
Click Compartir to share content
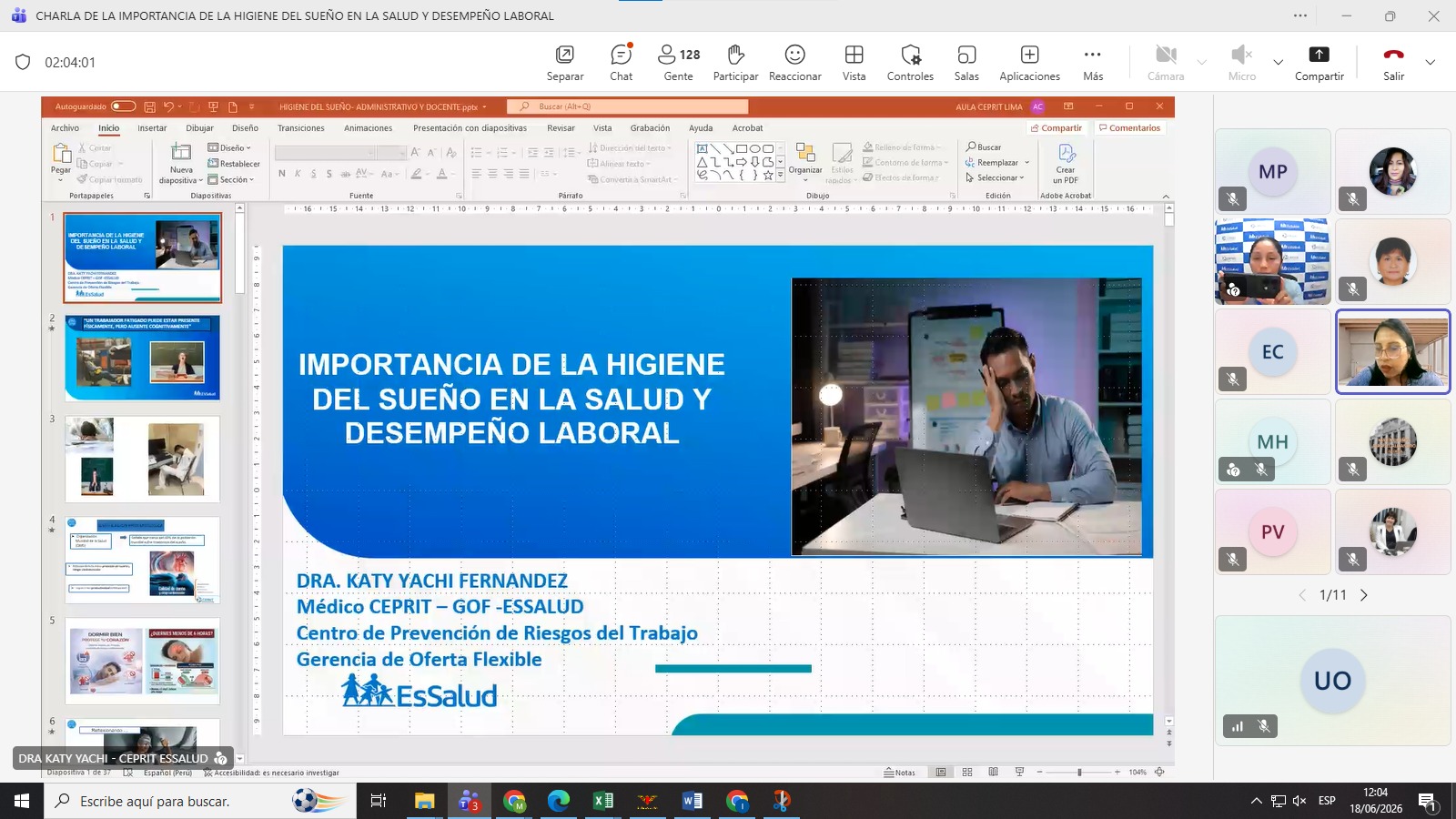[x=1319, y=63]
